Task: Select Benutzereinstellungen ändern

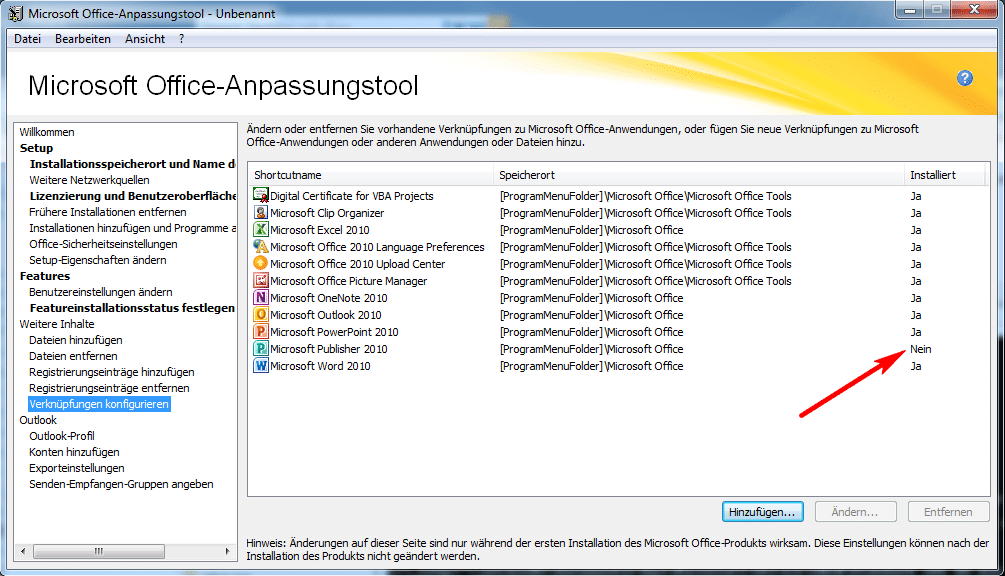Action: 101,292
